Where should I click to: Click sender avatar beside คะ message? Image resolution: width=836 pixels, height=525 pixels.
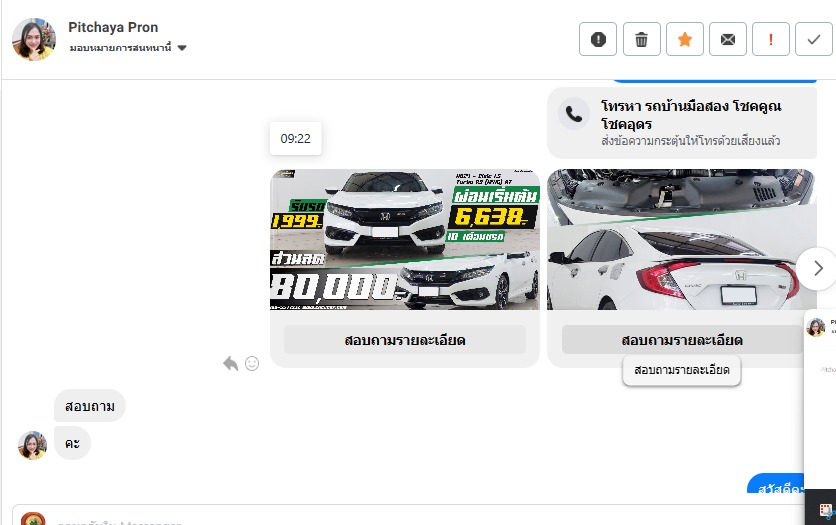pyautogui.click(x=33, y=445)
